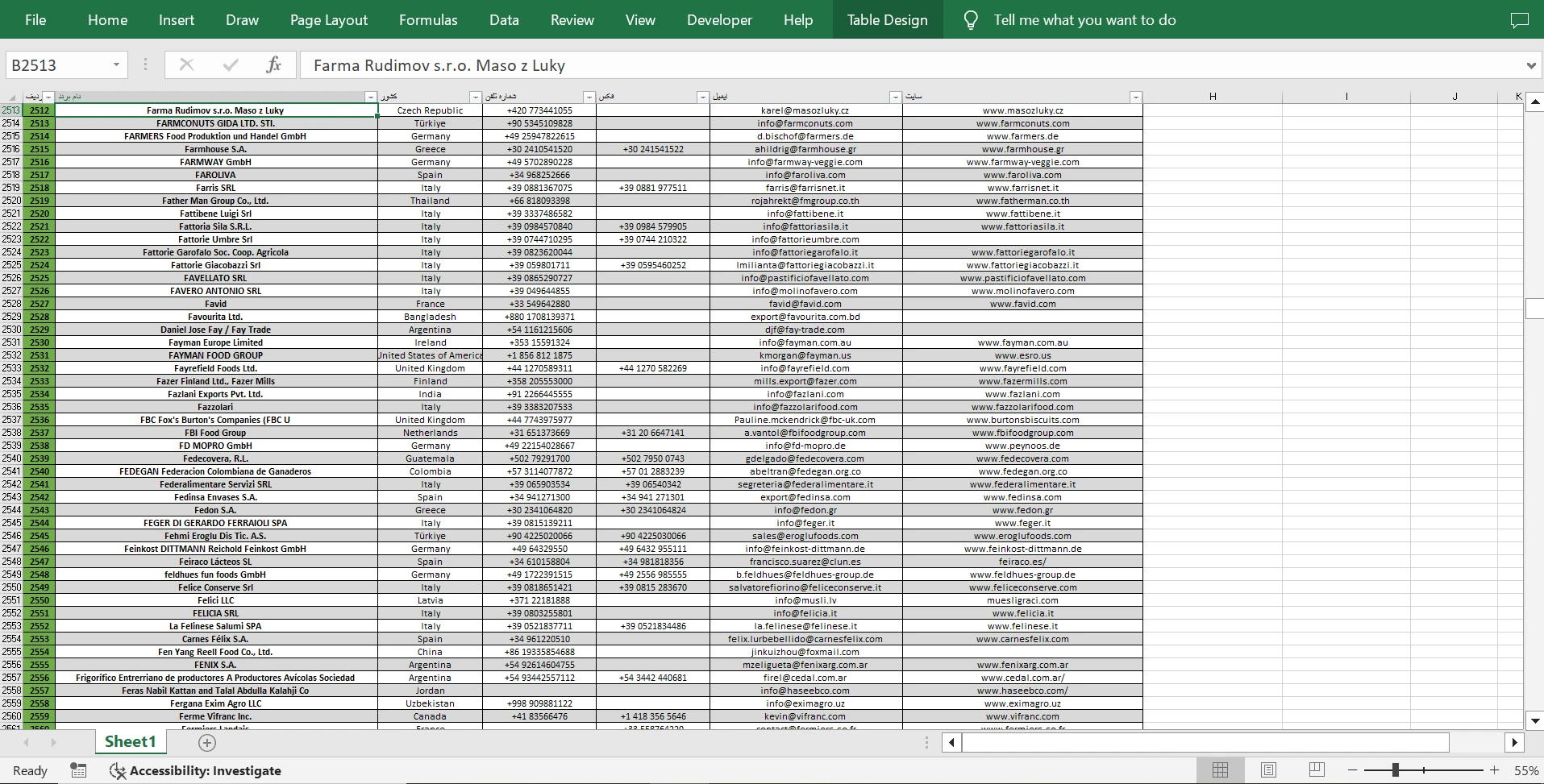Expand the formula bar

click(1530, 65)
